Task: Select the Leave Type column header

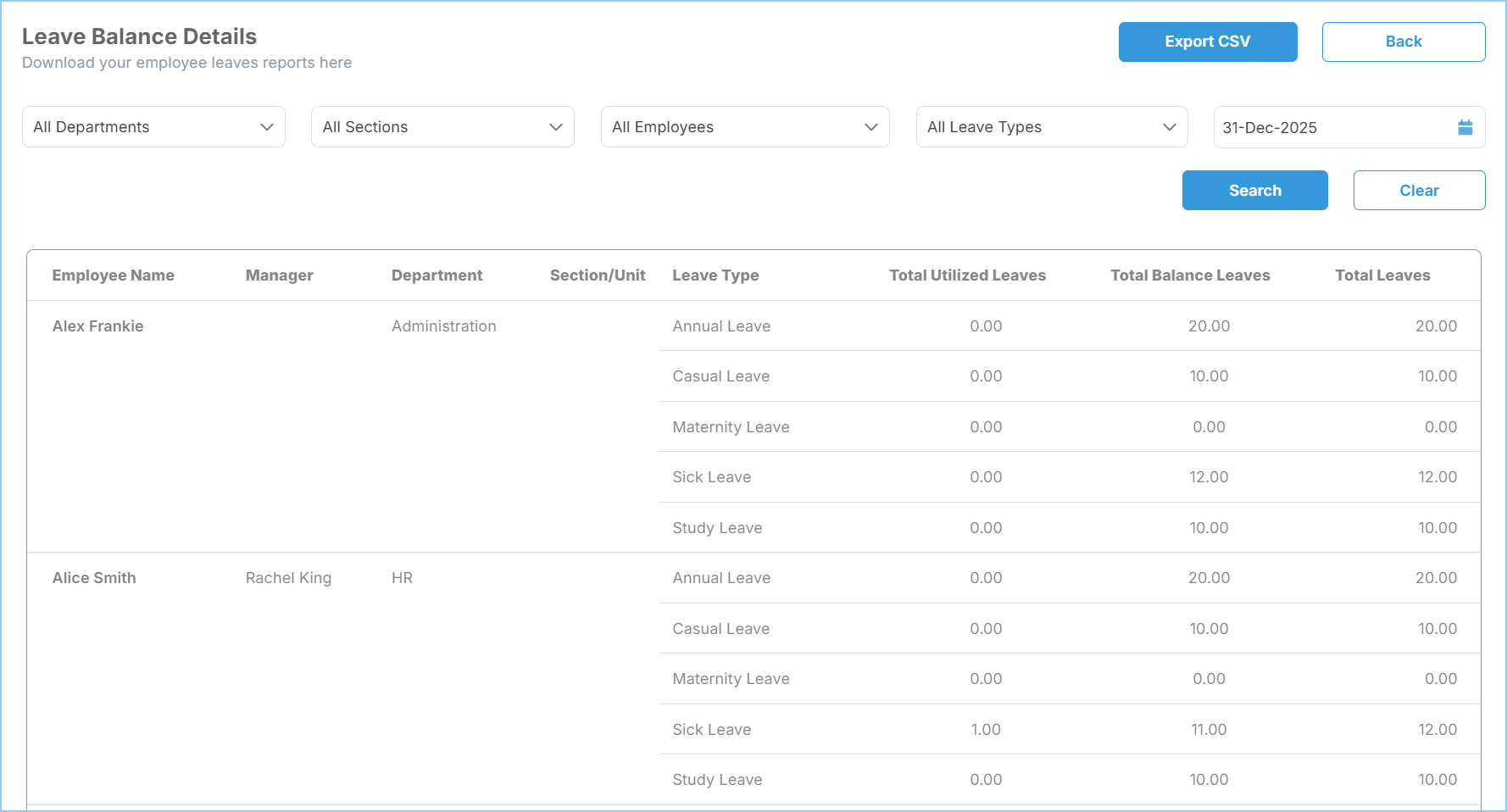Action: click(x=715, y=275)
